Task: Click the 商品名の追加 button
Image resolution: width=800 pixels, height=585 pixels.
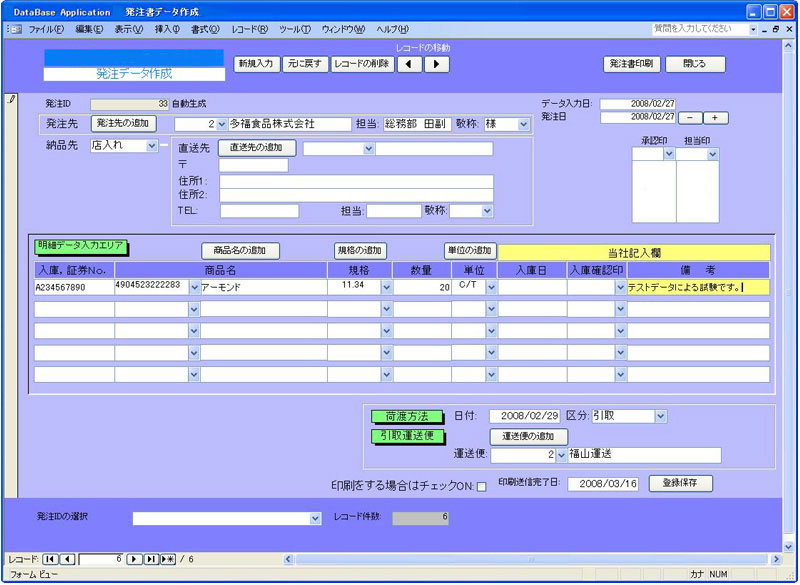Action: point(240,250)
